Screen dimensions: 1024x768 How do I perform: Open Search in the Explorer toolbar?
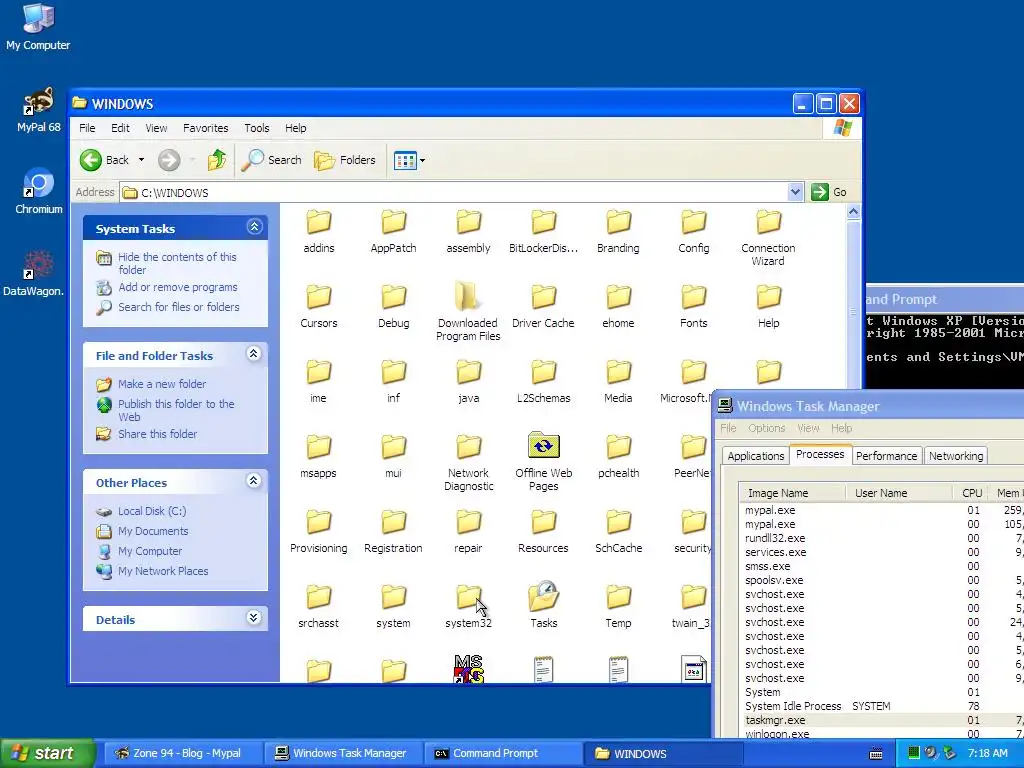coord(271,160)
